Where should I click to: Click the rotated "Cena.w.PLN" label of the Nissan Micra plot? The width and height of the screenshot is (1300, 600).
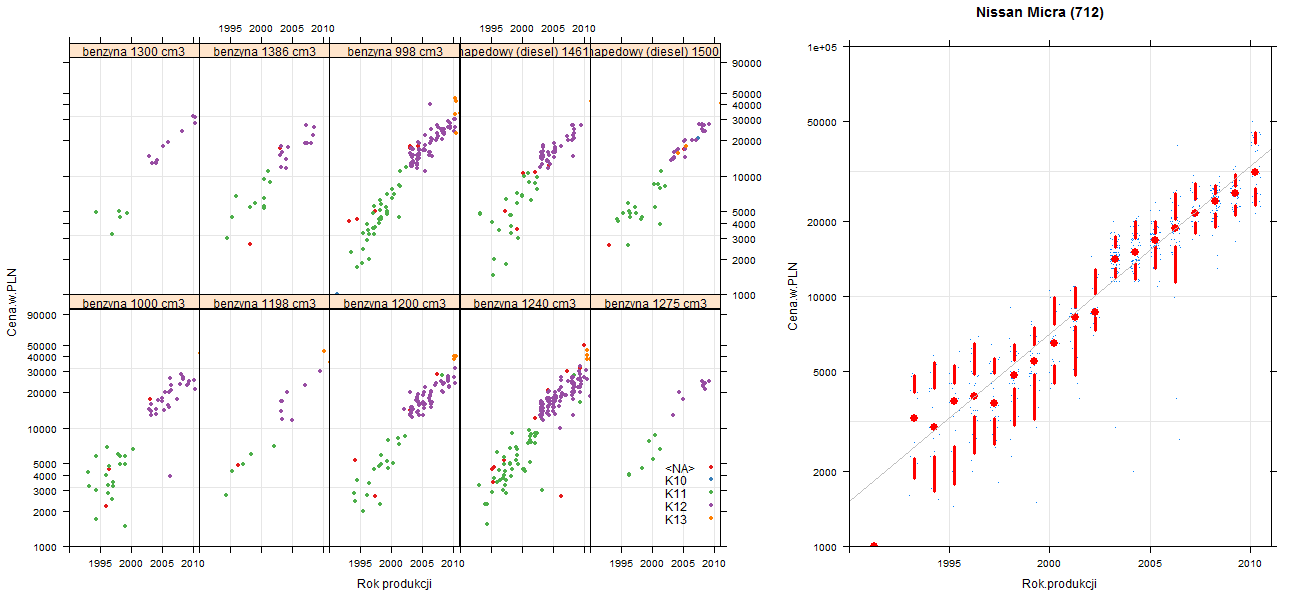click(x=793, y=296)
